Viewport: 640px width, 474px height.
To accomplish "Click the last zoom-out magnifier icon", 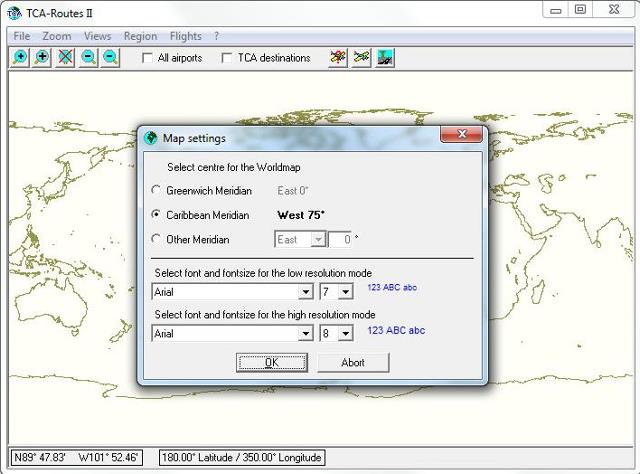I will (x=110, y=58).
